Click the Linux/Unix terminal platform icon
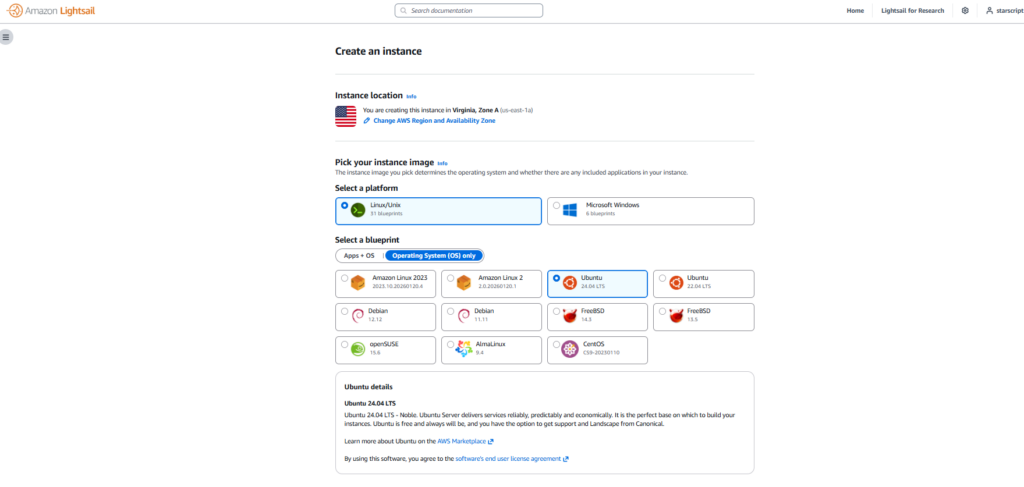This screenshot has width=1024, height=487. click(358, 210)
